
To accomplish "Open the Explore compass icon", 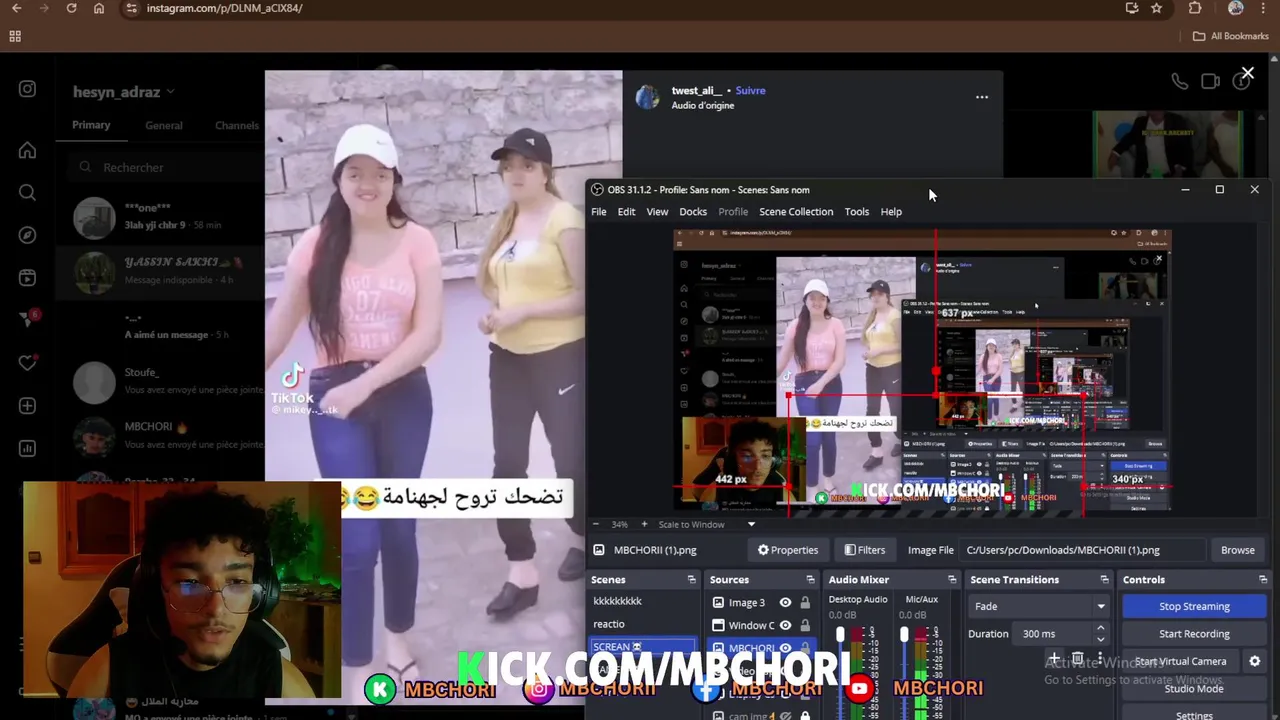I will tap(27, 235).
